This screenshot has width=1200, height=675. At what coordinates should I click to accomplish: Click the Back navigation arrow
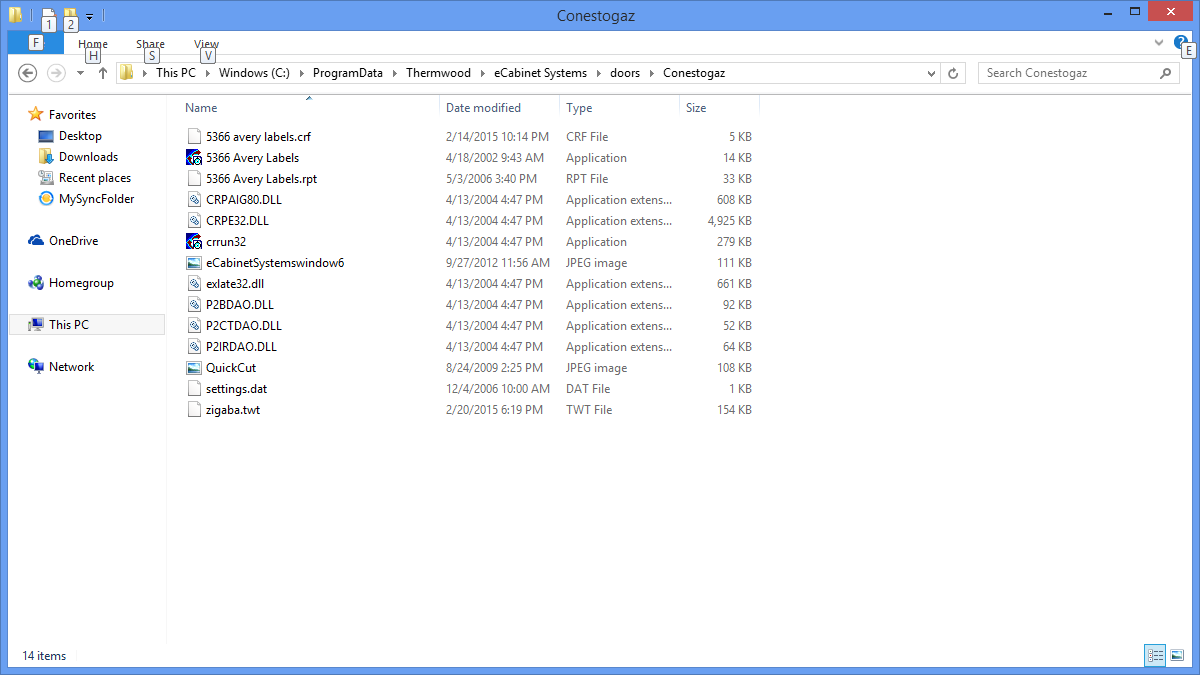point(28,73)
